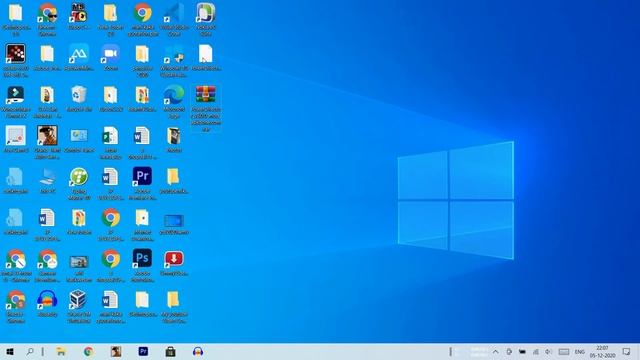Launch Premiere Pro from the taskbar

click(143, 351)
